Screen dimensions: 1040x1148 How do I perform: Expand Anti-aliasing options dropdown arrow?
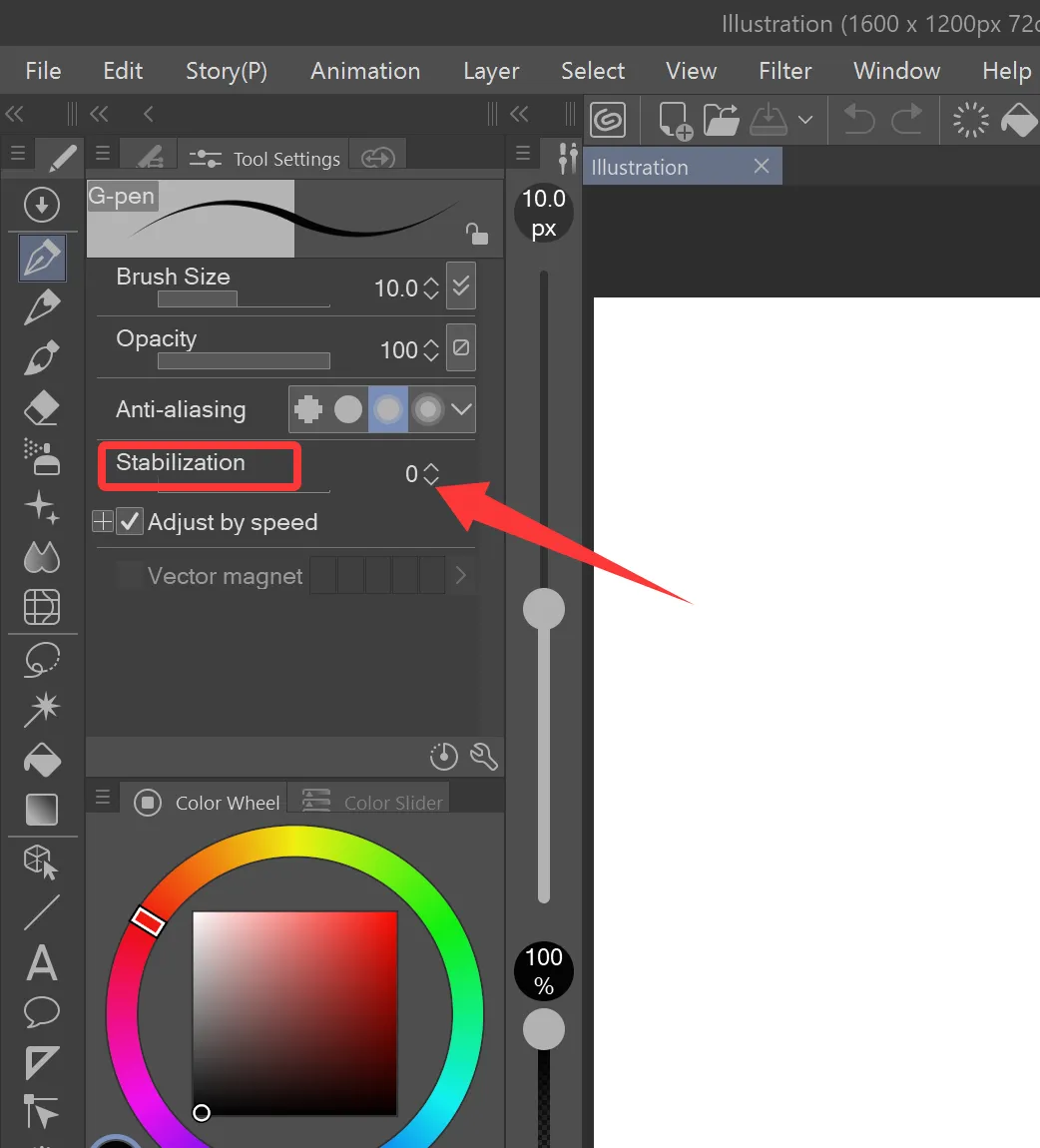462,409
